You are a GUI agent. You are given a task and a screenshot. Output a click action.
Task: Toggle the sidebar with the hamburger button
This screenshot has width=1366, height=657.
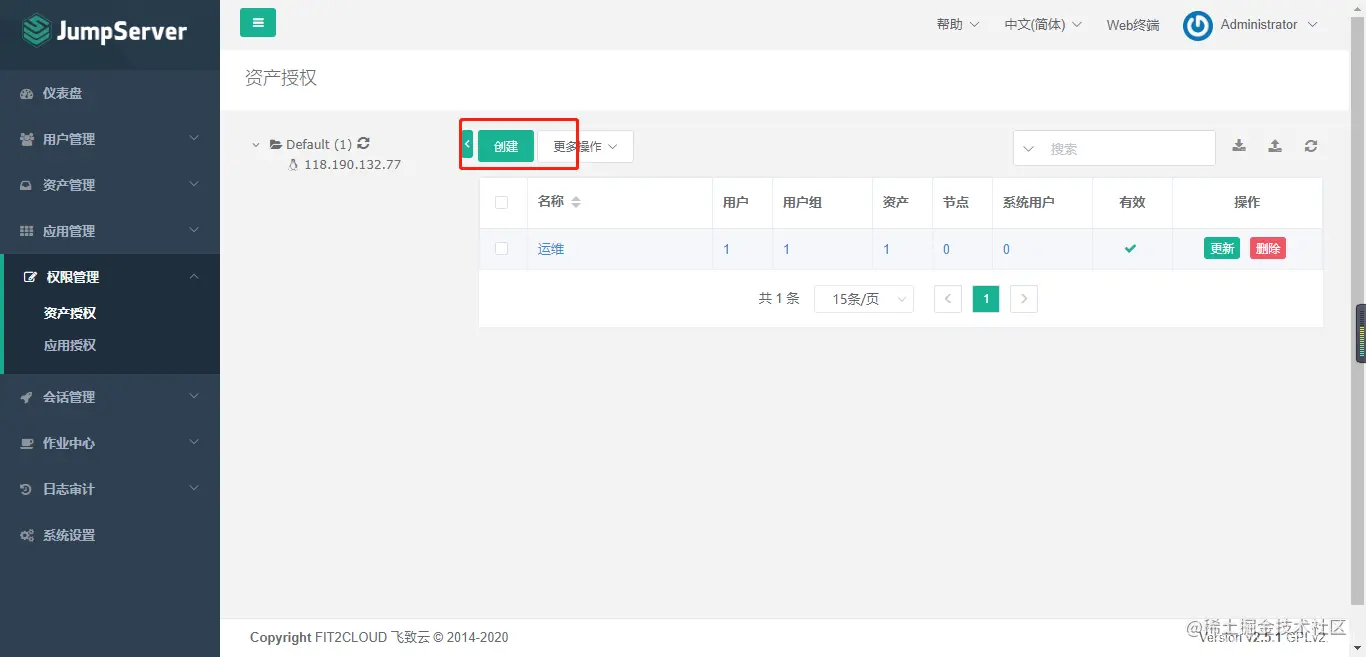[258, 22]
